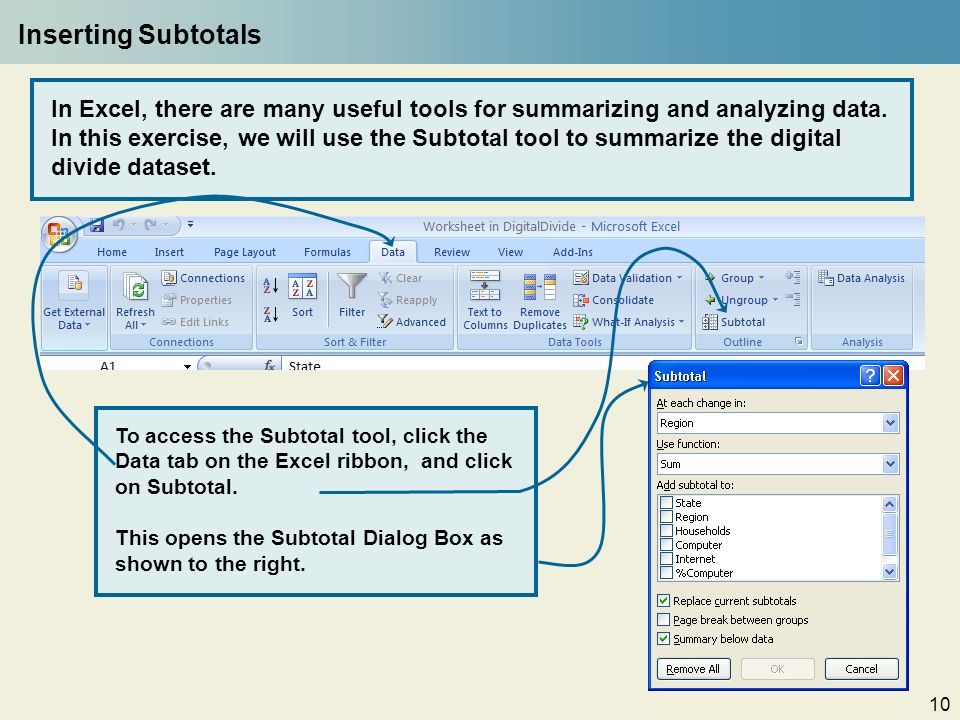Click the Clear filter command

pyautogui.click(x=400, y=278)
